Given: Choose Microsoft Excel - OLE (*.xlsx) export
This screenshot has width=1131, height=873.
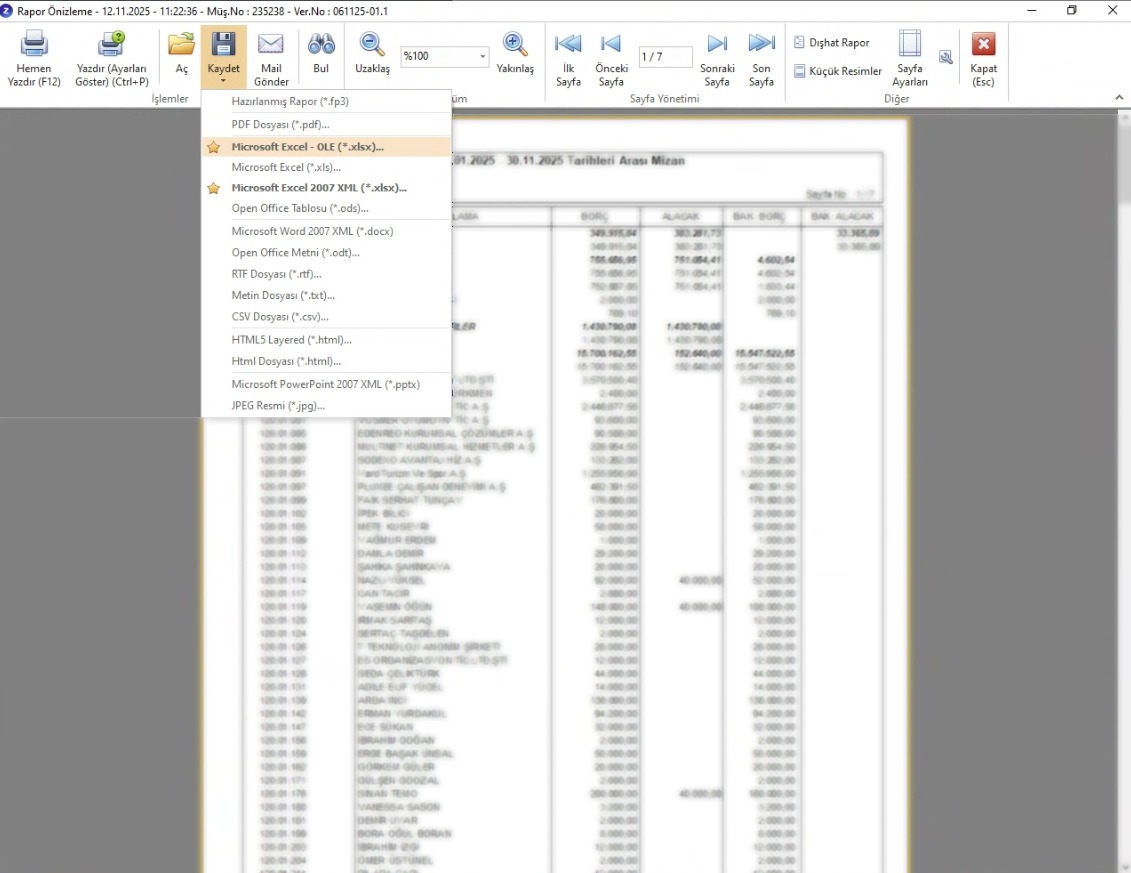Looking at the screenshot, I should (307, 147).
